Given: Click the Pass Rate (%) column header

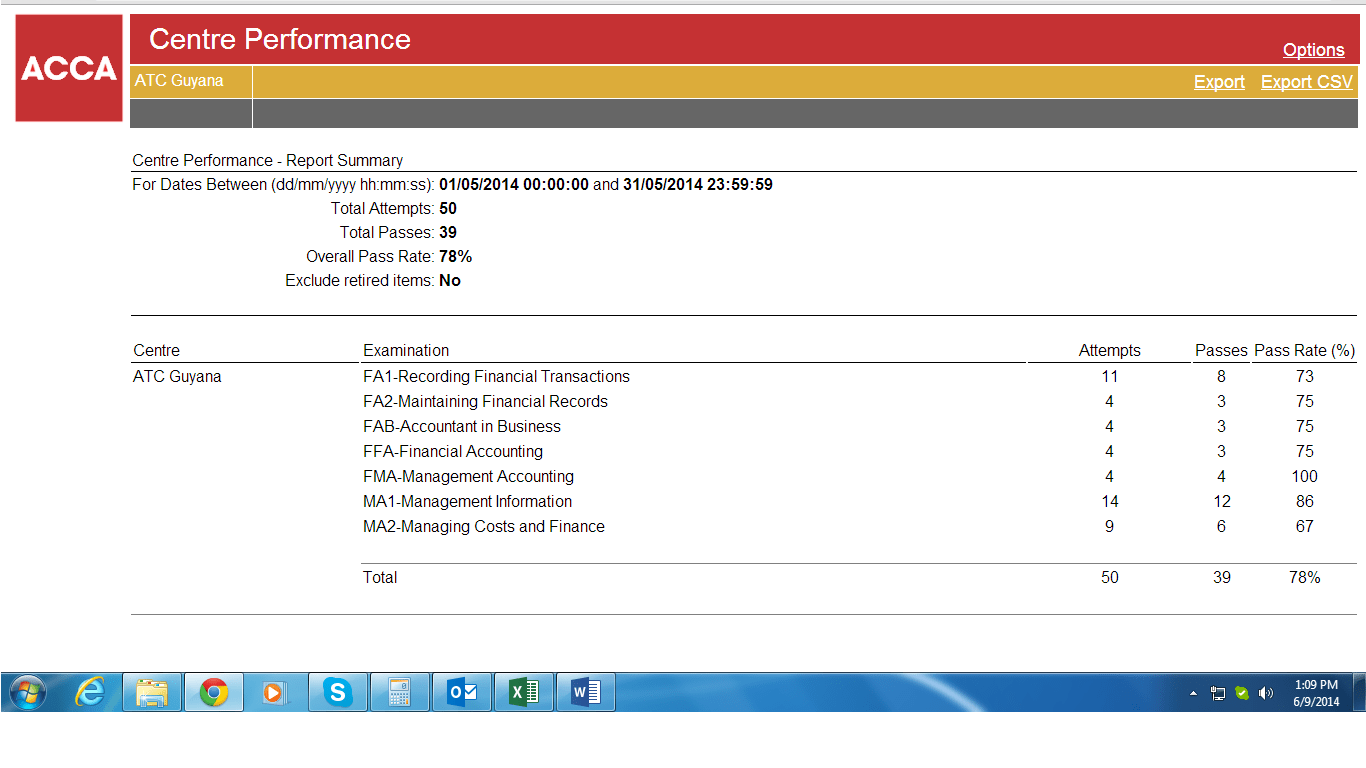Looking at the screenshot, I should [x=1305, y=351].
